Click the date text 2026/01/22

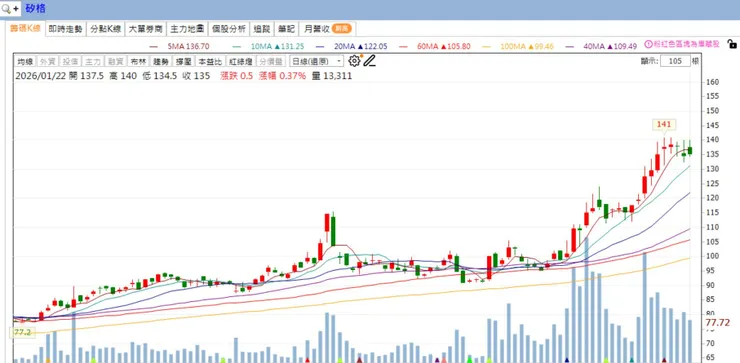(40, 76)
